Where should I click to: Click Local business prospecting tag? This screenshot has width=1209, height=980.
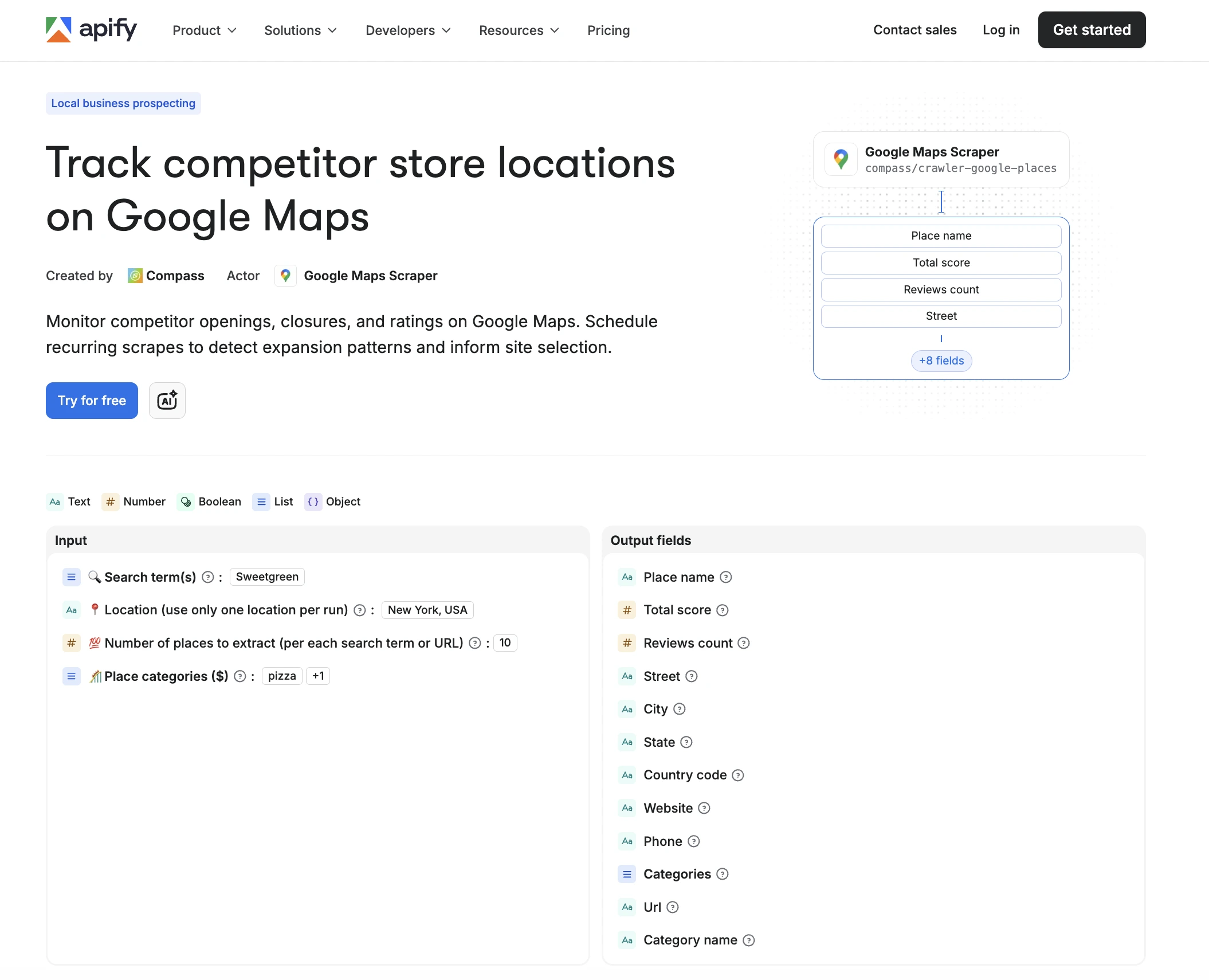123,103
